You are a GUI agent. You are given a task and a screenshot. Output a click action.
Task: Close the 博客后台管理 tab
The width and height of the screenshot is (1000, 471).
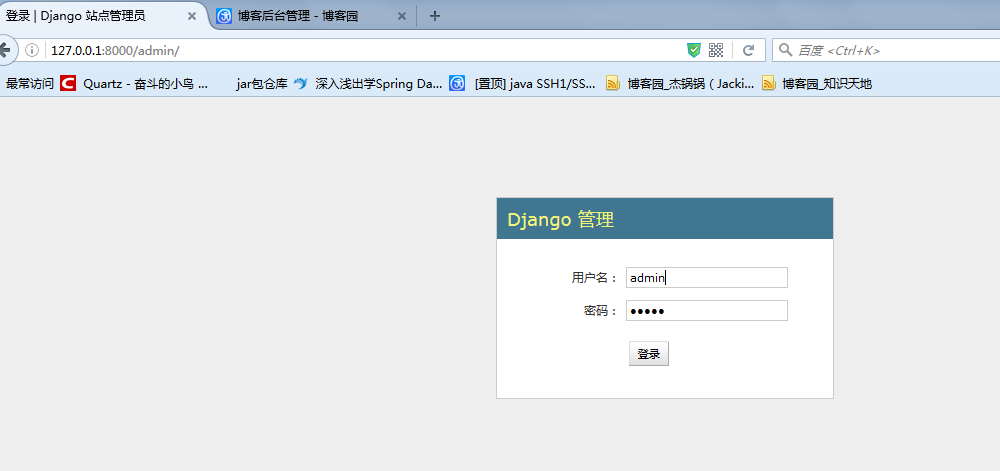402,16
